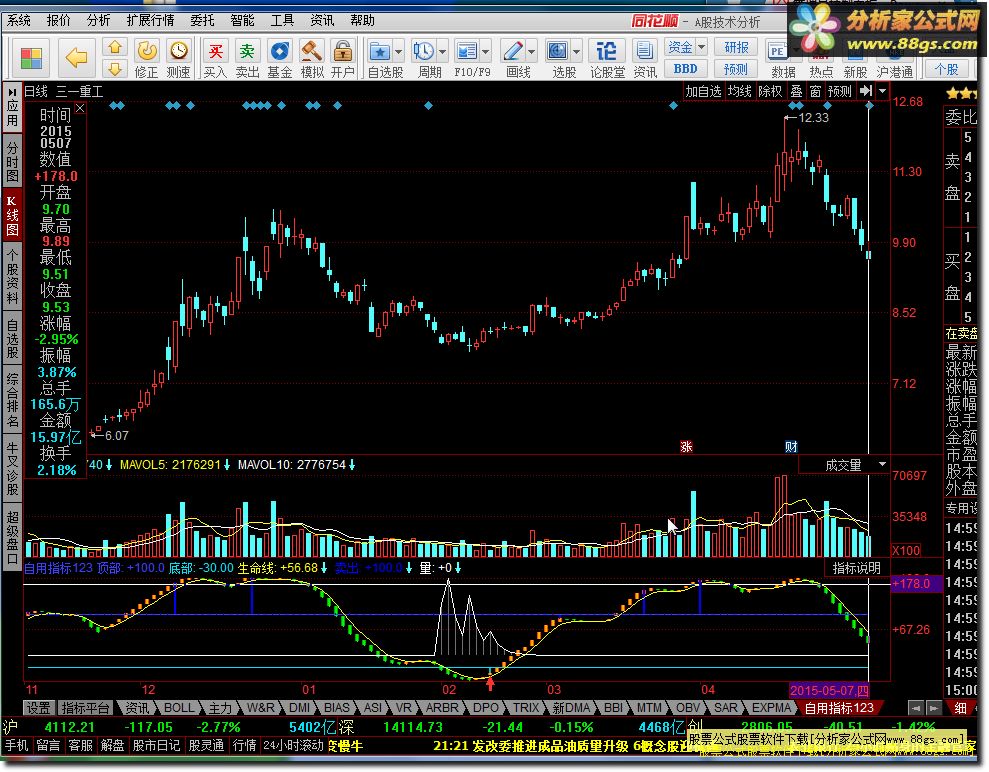Click the 涨 marker on chart
Screen dimensions: 989x772
[x=686, y=447]
